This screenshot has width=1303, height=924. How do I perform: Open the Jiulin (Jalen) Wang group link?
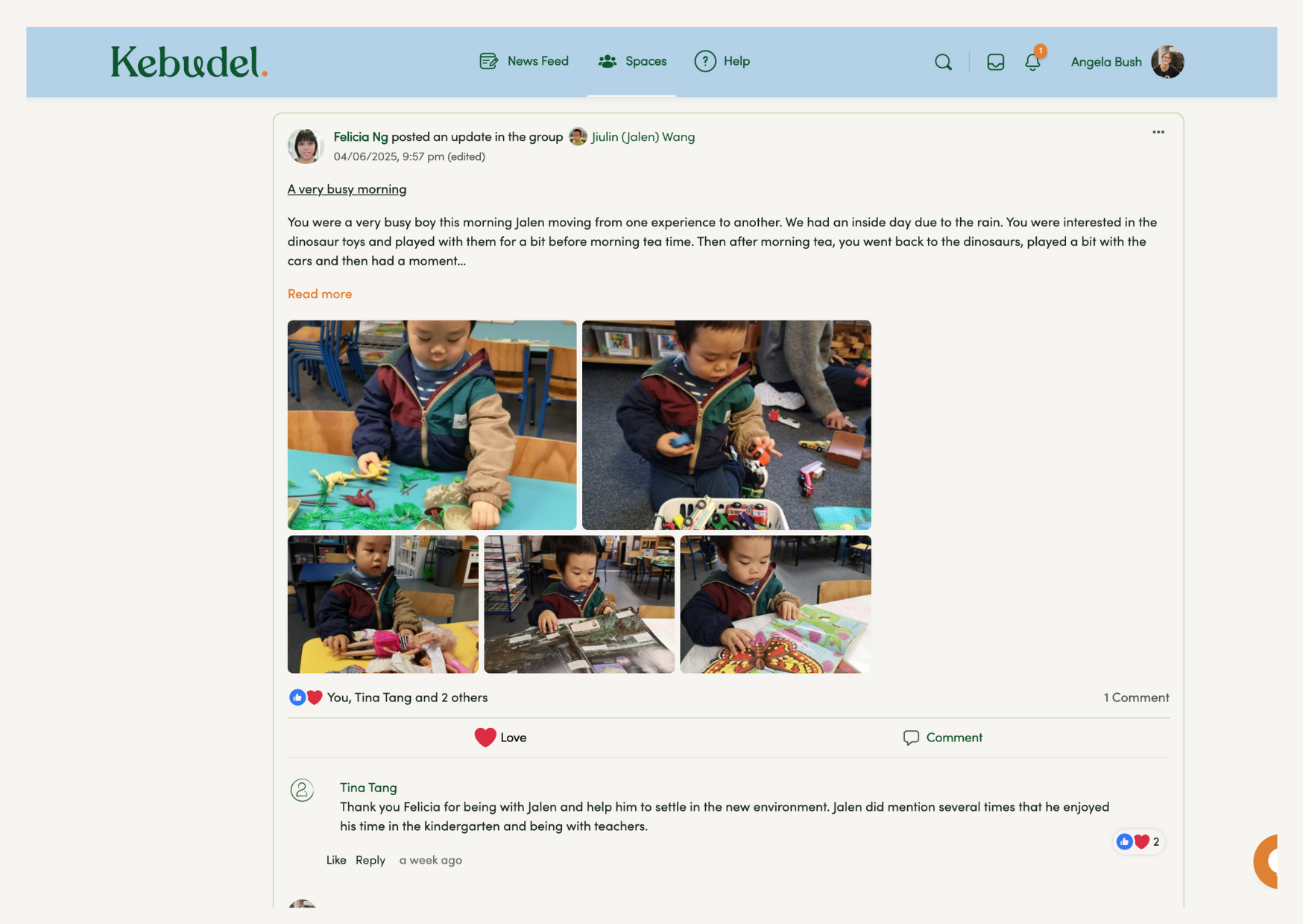643,136
